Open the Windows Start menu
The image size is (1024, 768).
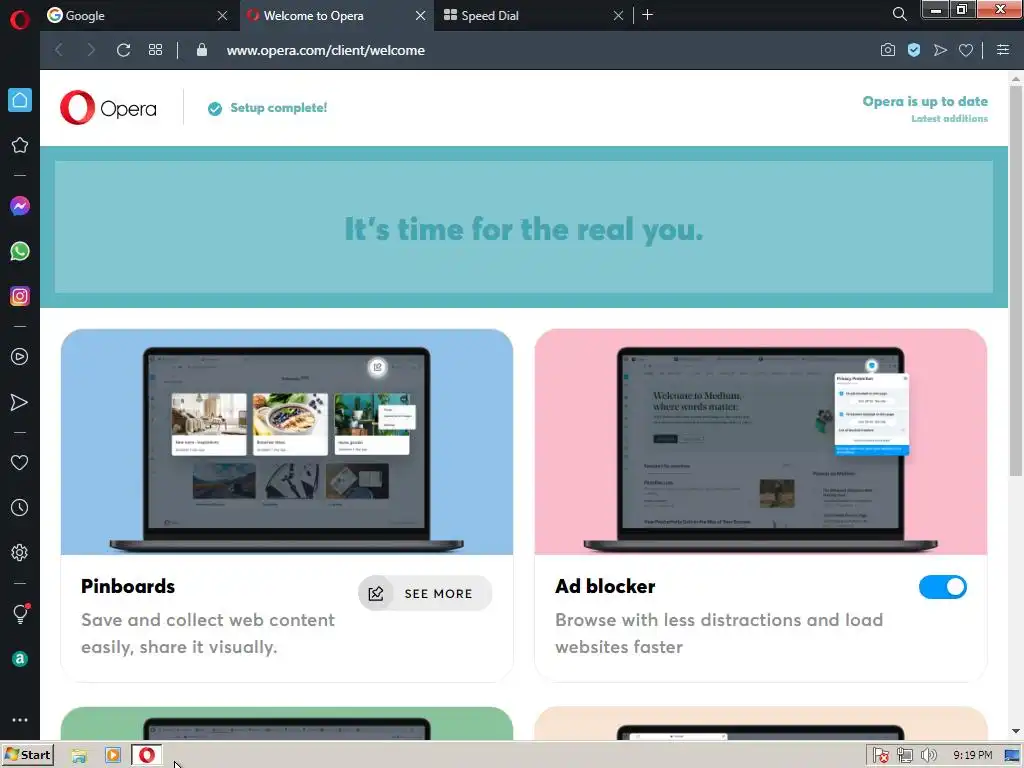(27, 755)
